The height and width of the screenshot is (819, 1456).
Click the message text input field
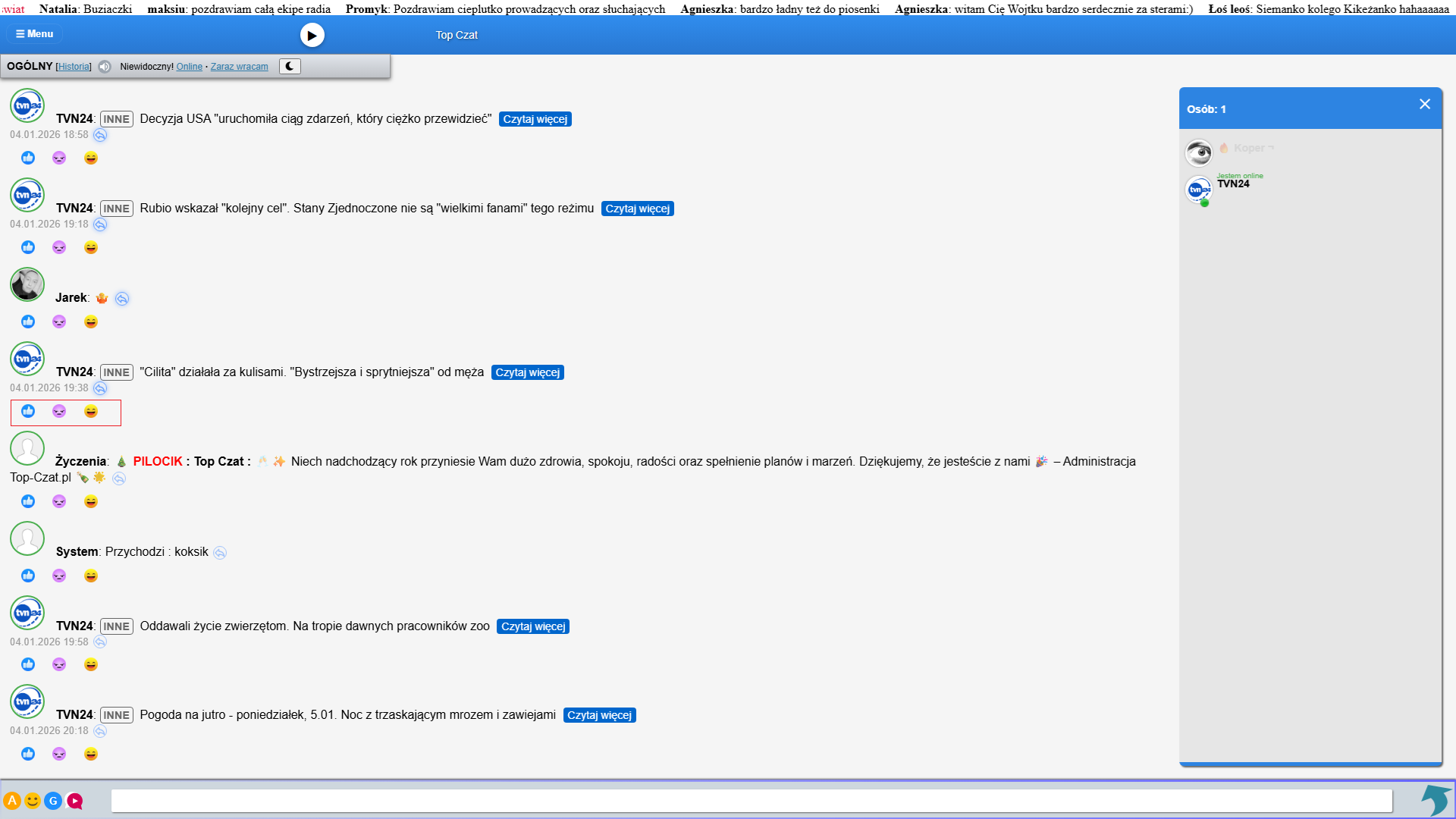tap(751, 801)
